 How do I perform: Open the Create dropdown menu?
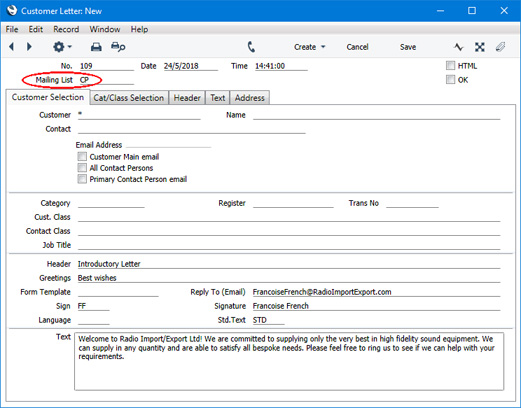point(309,47)
